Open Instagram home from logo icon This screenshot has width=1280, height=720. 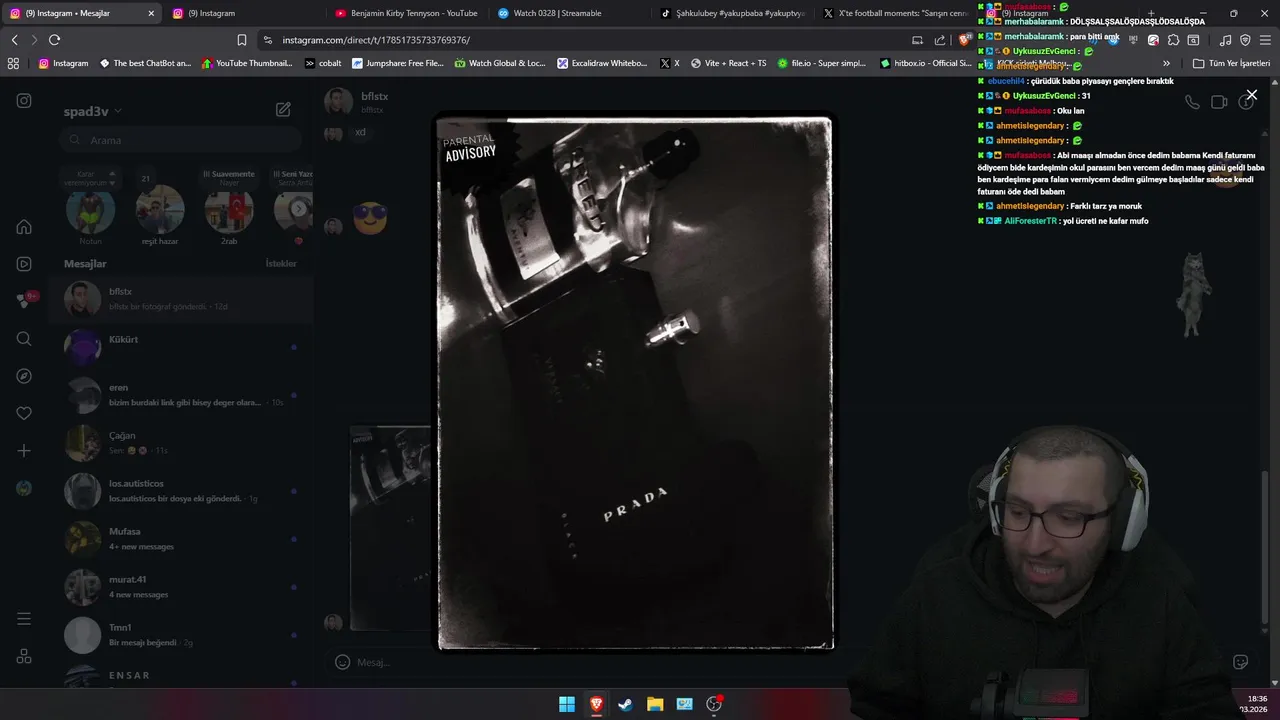tap(24, 101)
